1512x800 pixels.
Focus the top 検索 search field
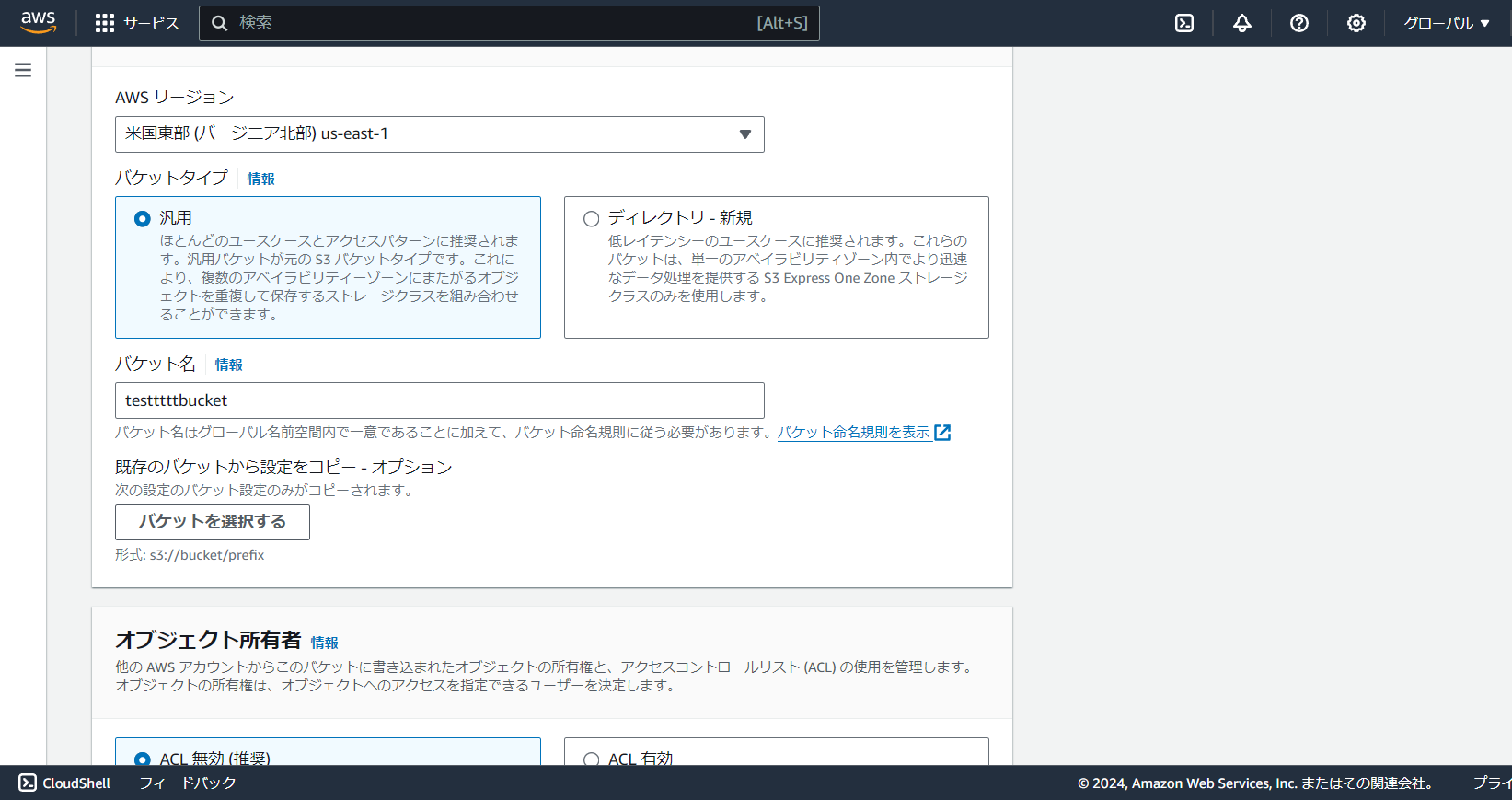coord(509,23)
